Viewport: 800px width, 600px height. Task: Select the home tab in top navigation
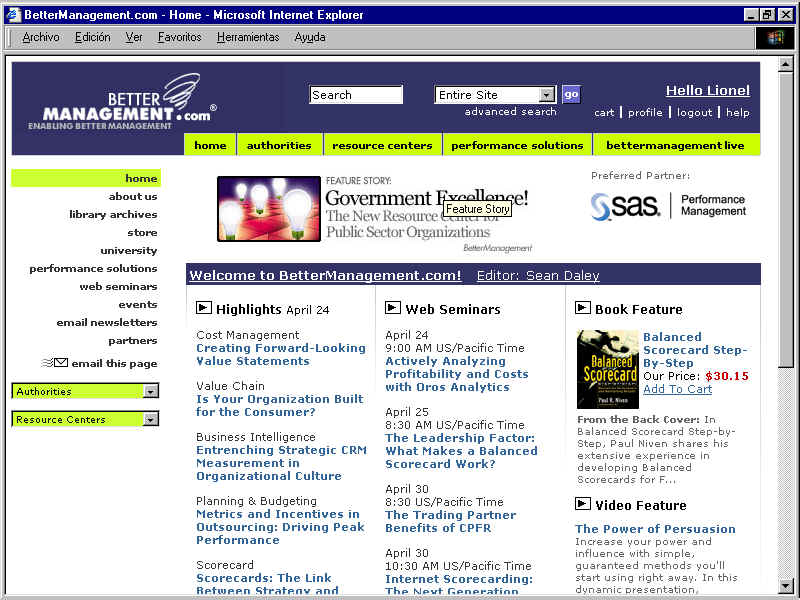coord(210,145)
